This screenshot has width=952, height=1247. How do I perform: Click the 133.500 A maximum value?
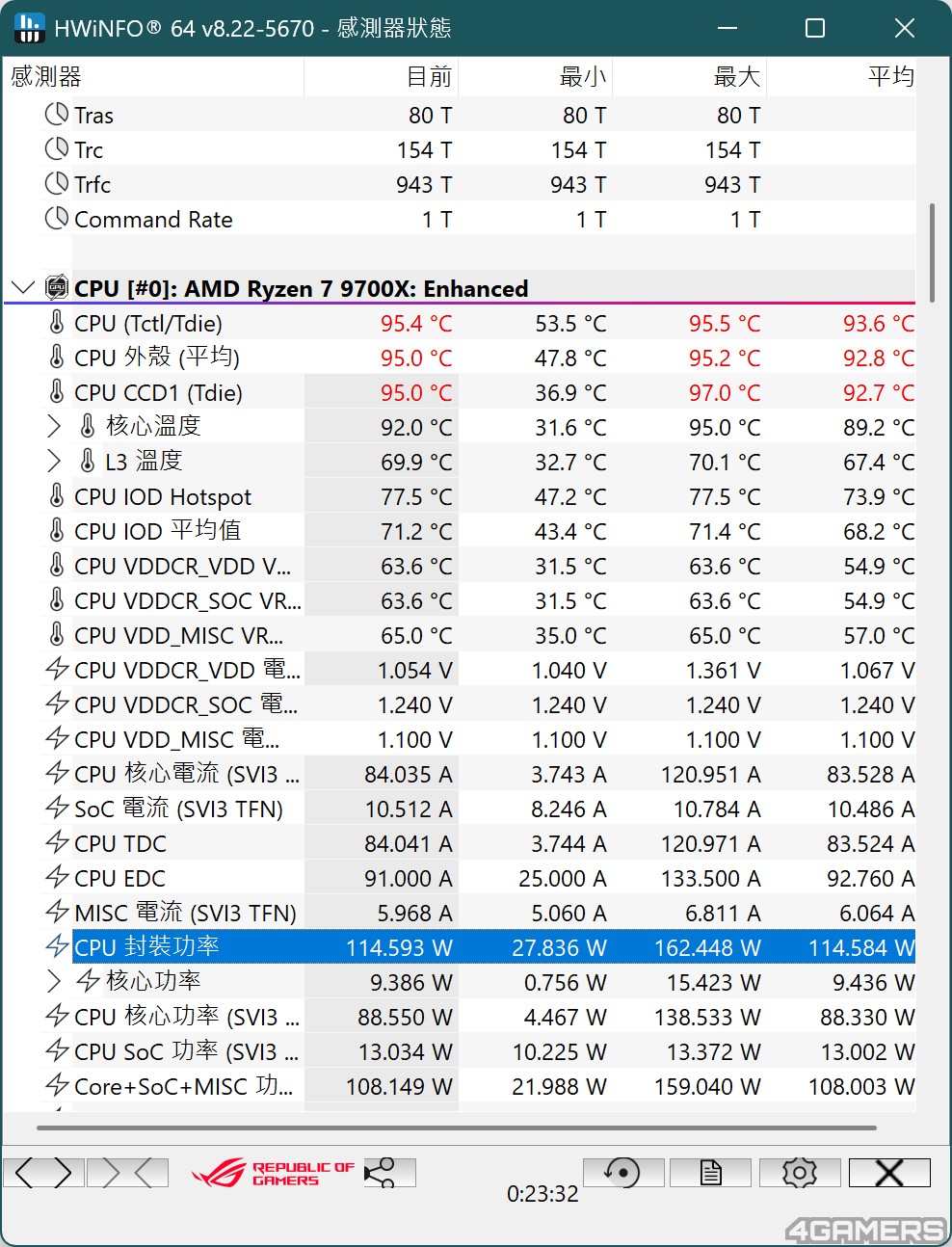click(x=710, y=879)
